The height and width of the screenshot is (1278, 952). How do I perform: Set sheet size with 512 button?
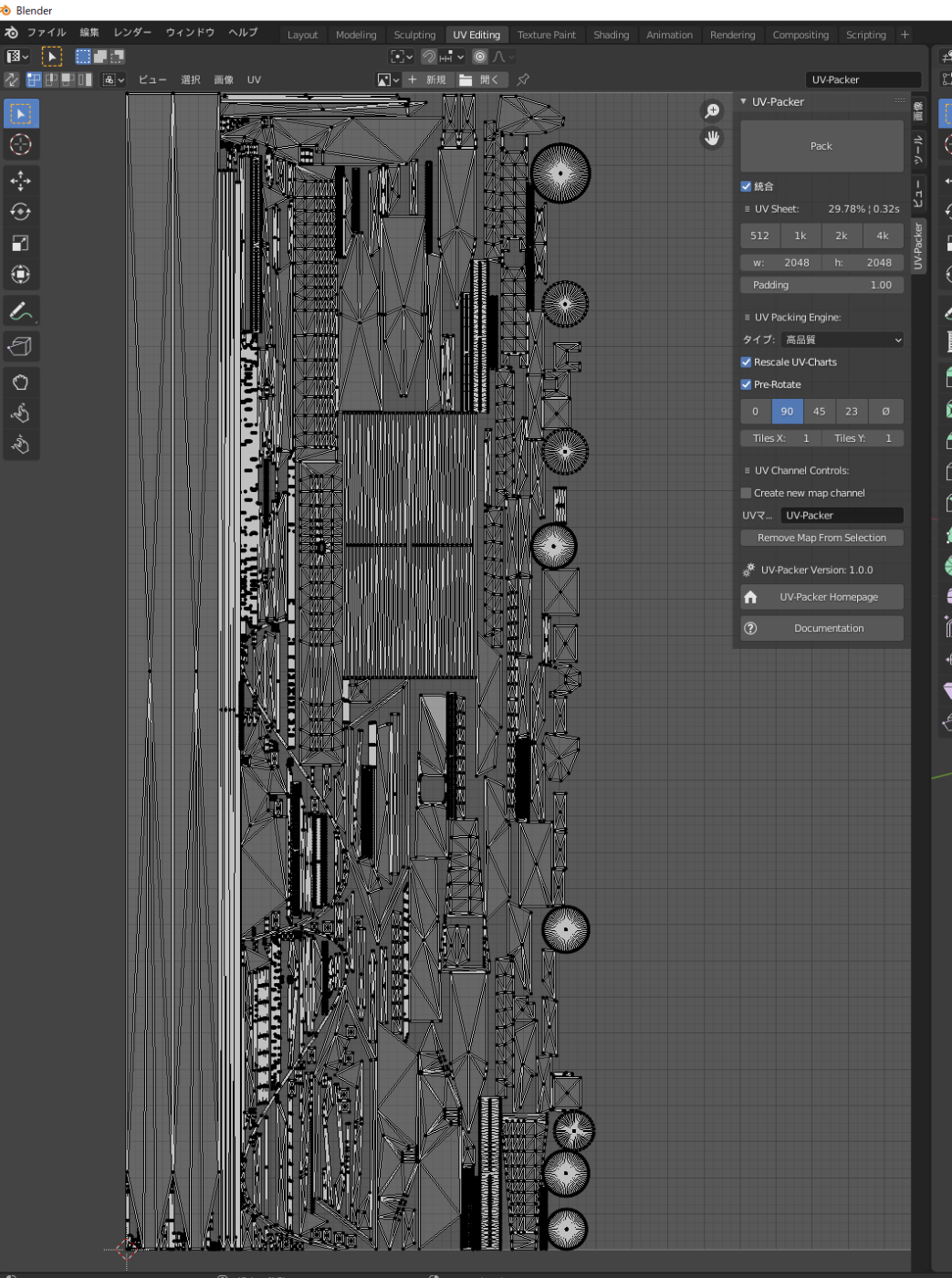759,236
